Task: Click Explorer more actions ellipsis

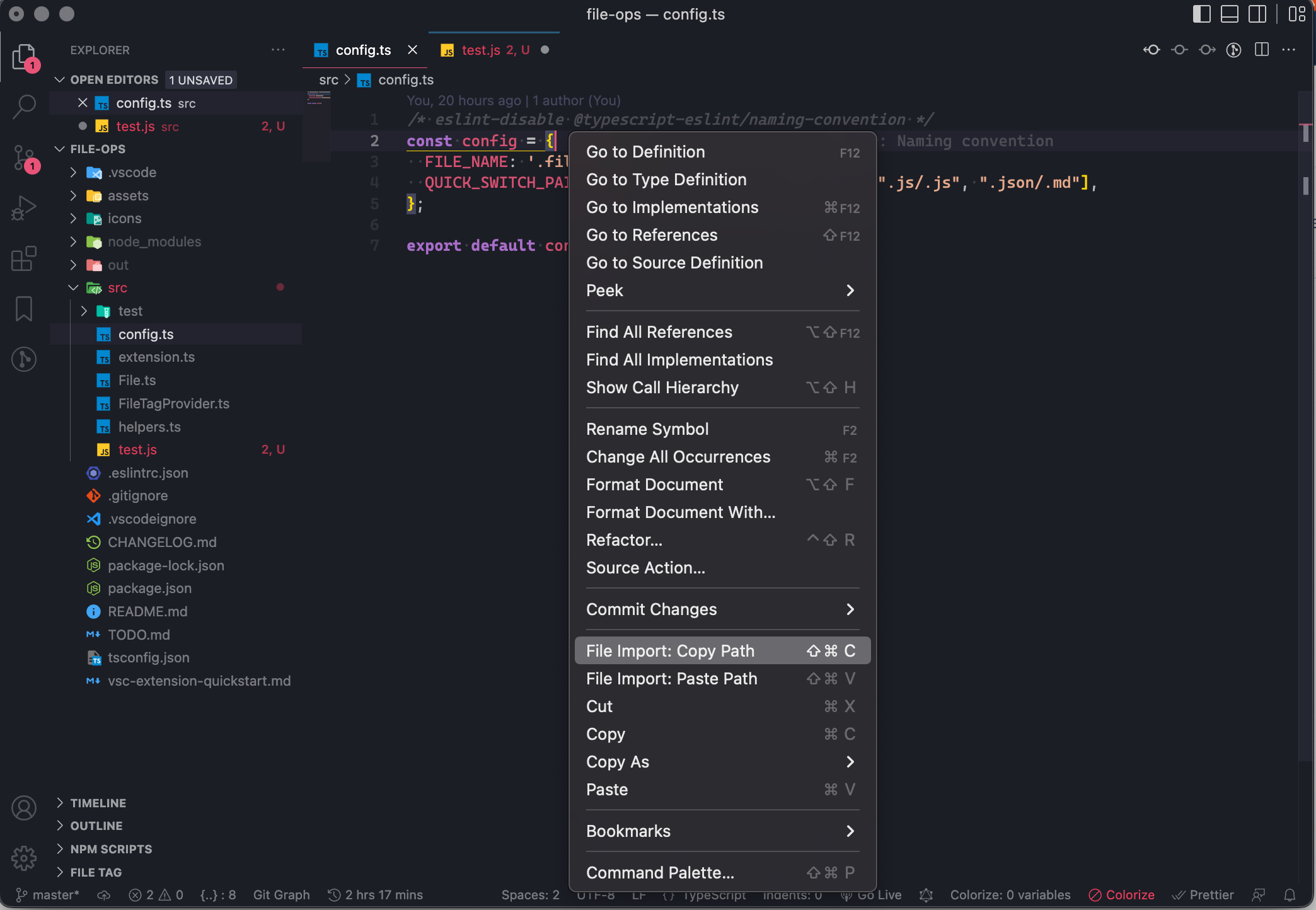Action: click(x=278, y=50)
